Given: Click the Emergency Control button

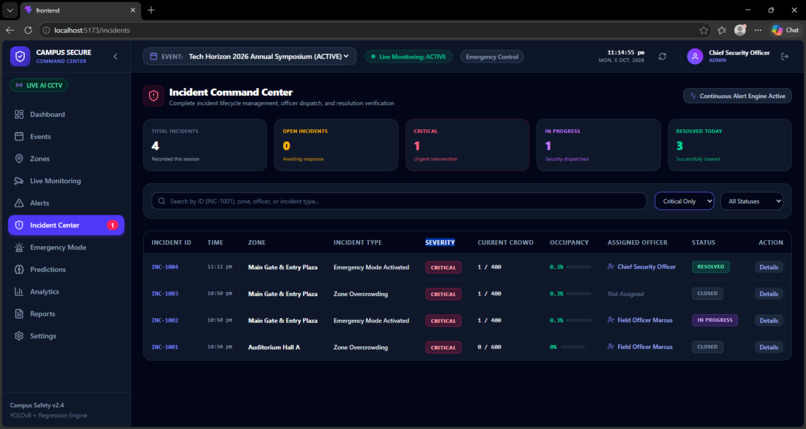Looking at the screenshot, I should point(492,57).
